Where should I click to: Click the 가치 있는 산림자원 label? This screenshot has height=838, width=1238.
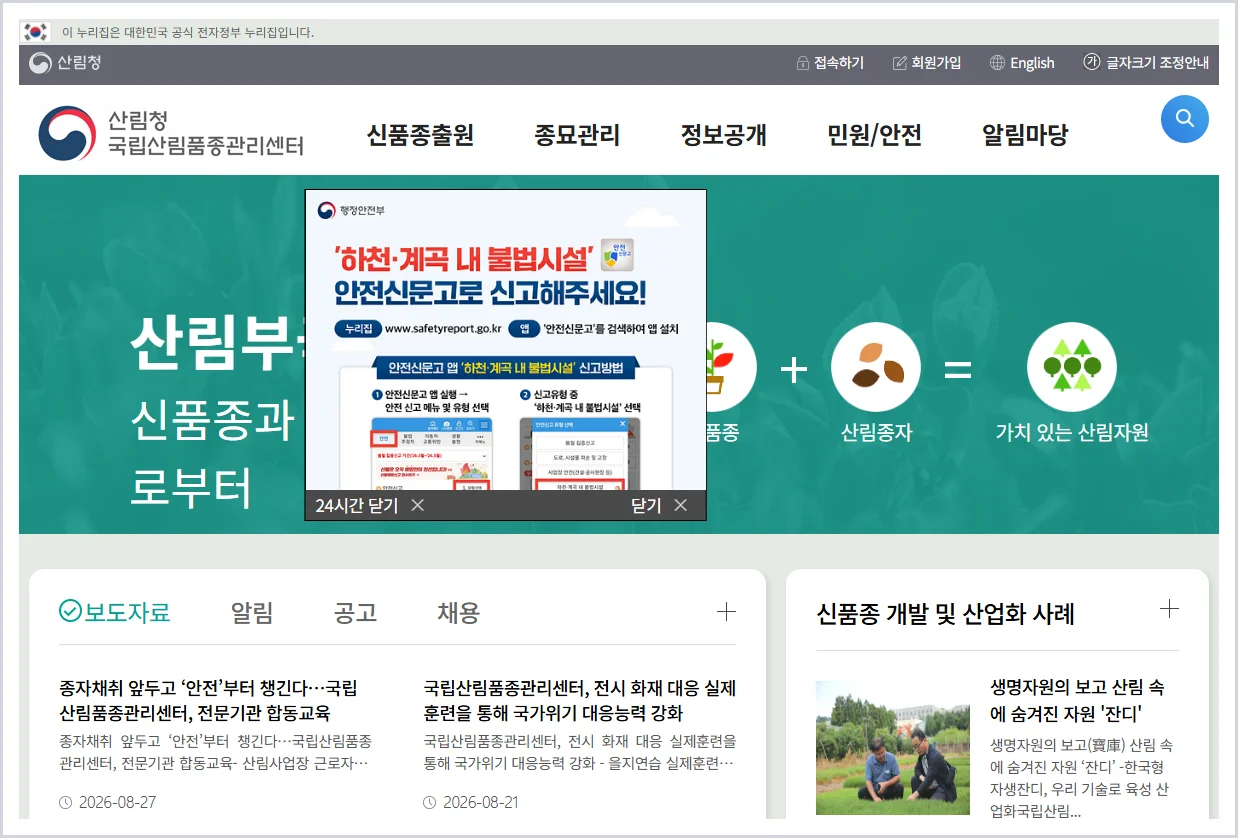point(1072,433)
